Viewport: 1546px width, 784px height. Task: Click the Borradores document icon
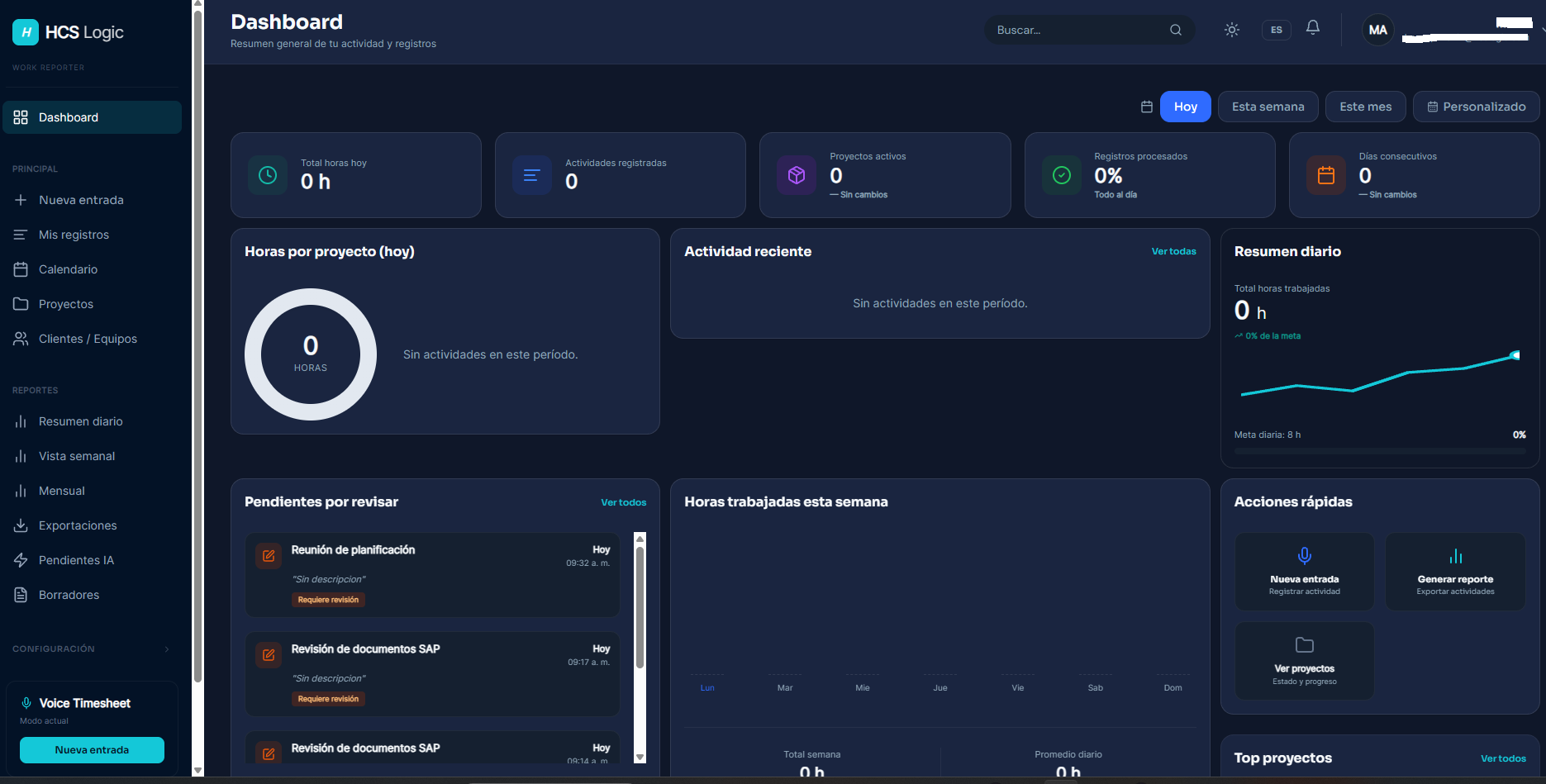coord(21,595)
